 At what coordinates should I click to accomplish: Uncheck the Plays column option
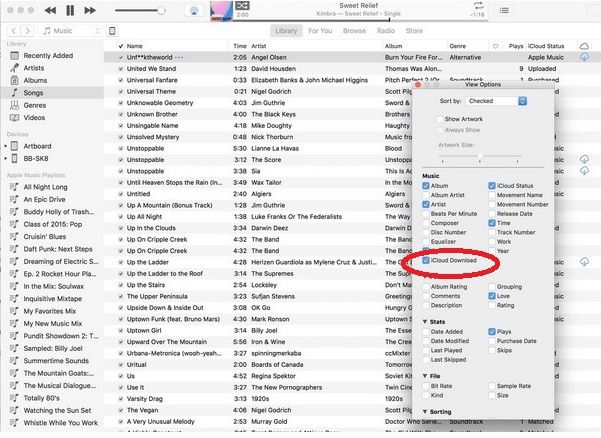492,331
